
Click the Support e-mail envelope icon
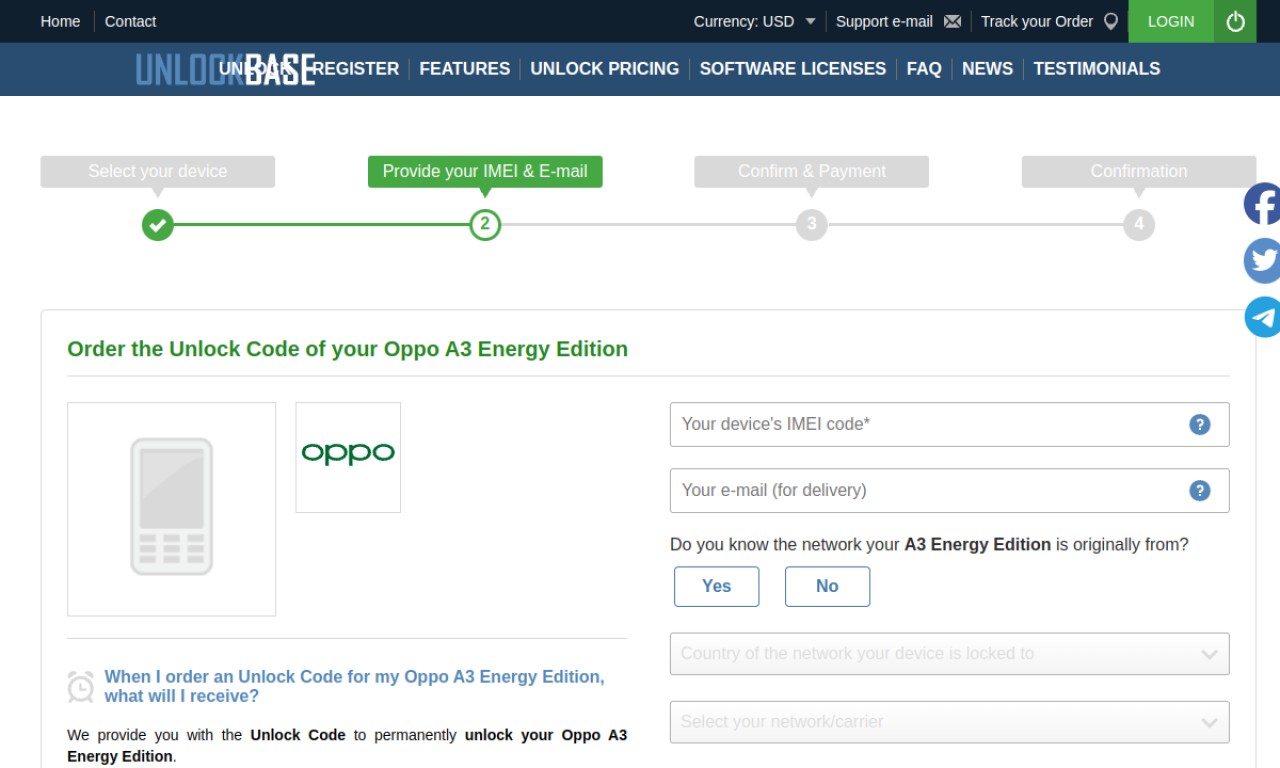(952, 21)
